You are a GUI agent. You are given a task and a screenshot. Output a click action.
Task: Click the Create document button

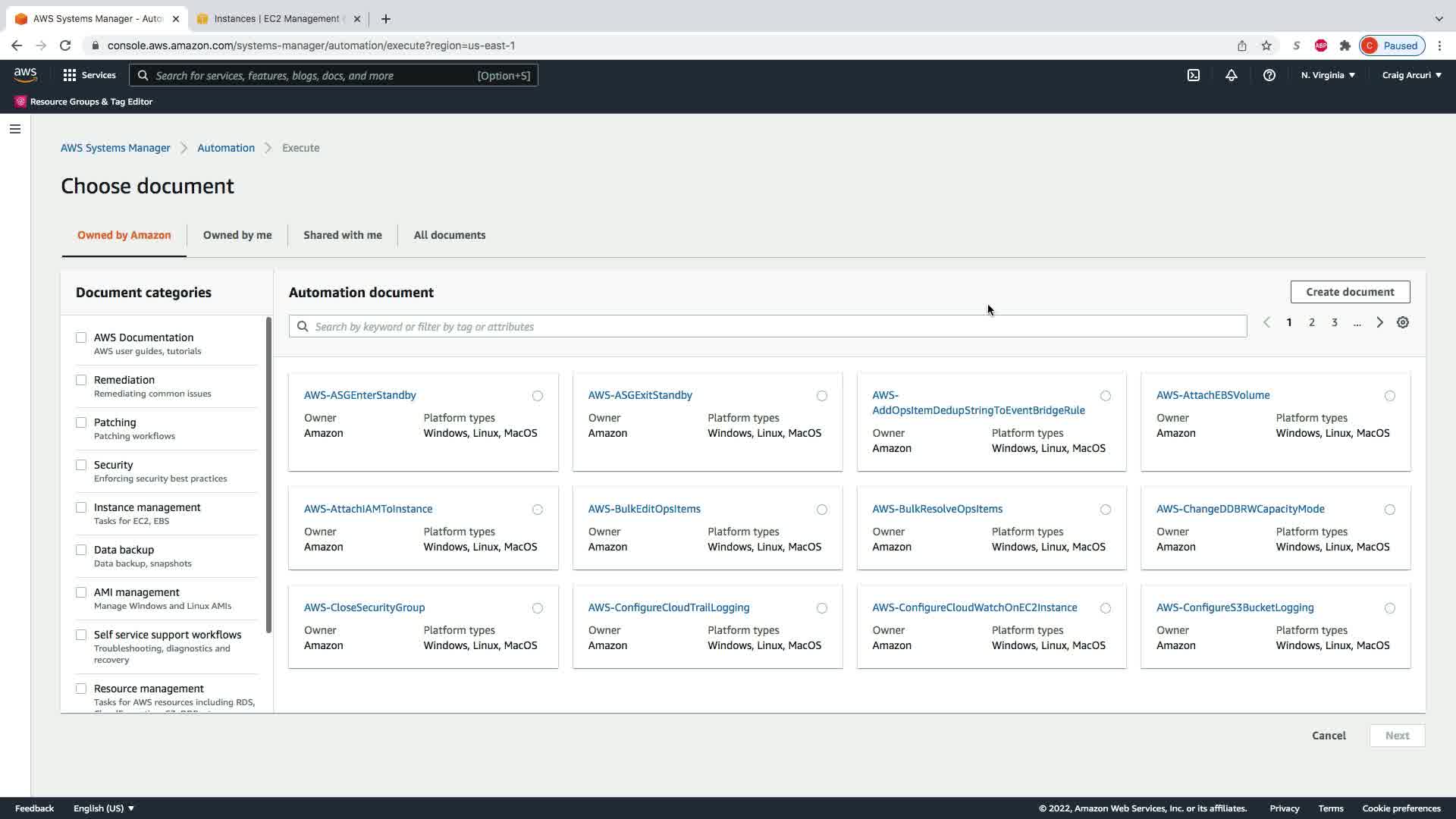tap(1350, 292)
